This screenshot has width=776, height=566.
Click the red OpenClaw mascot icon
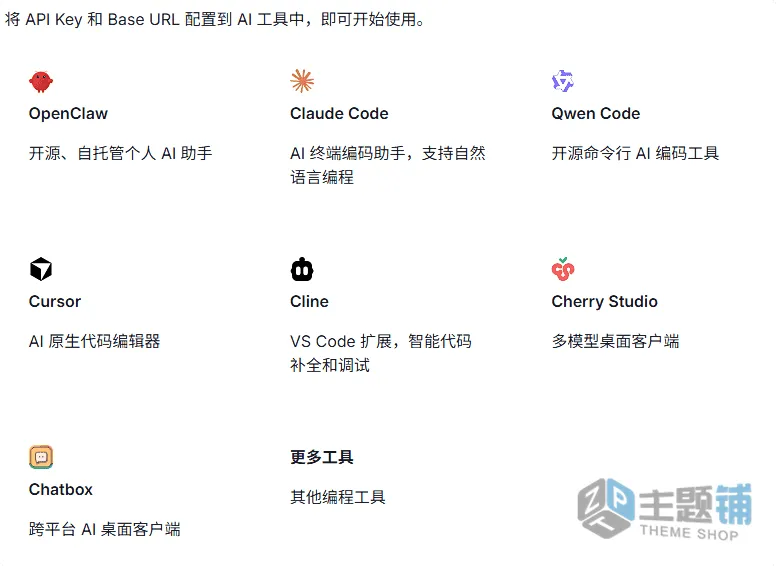tap(41, 82)
